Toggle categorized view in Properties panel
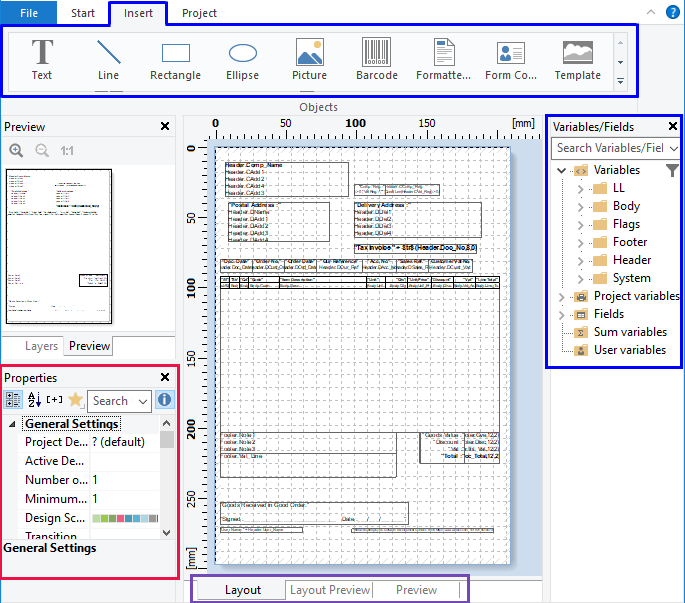This screenshot has width=685, height=603. pos(14,400)
